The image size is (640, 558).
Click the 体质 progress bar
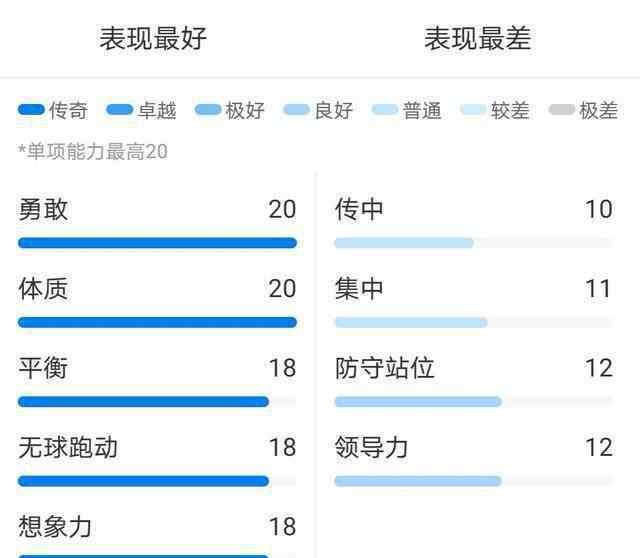point(157,322)
